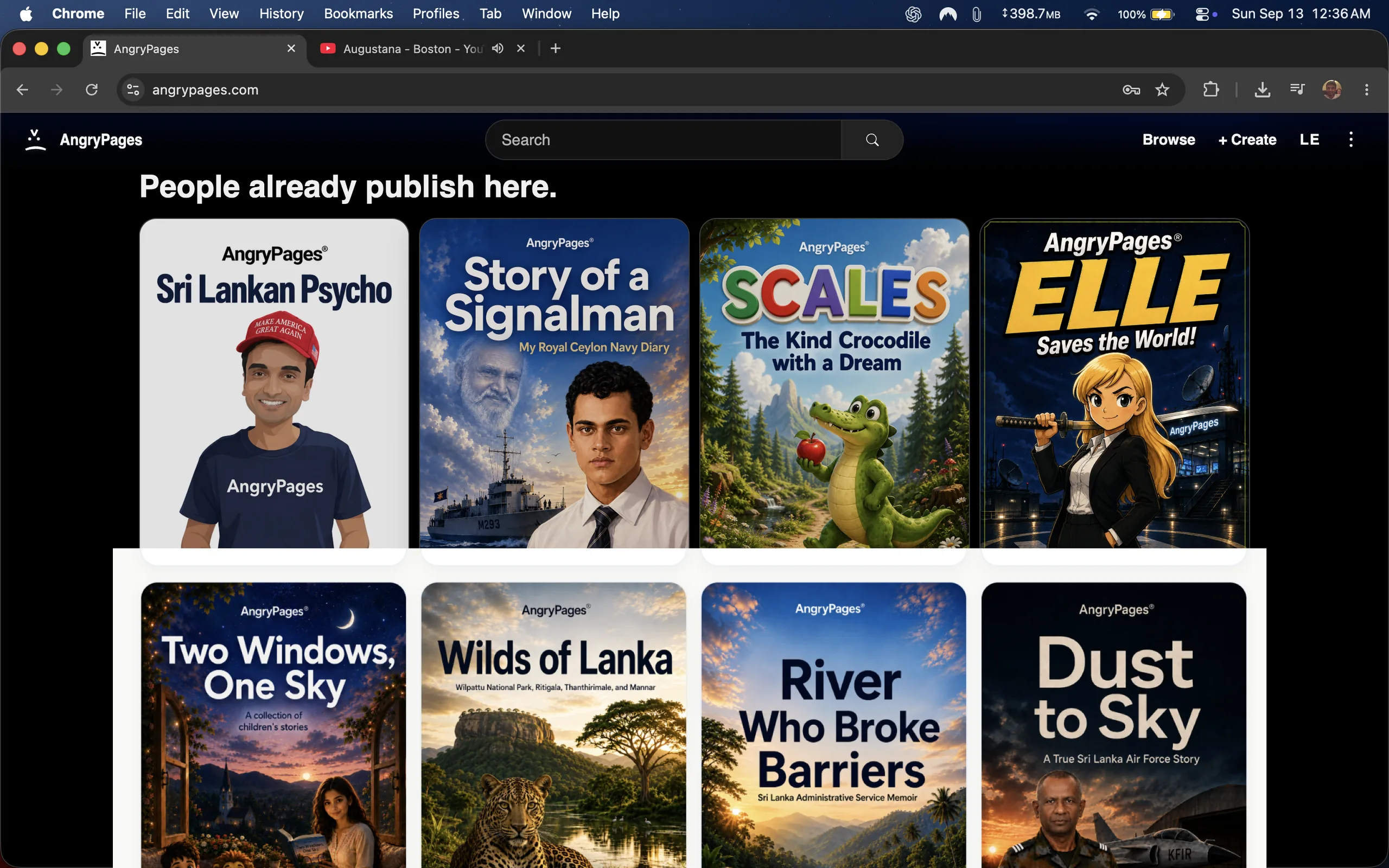The image size is (1389, 868).
Task: Click the AngryPages site name link
Action: point(101,139)
